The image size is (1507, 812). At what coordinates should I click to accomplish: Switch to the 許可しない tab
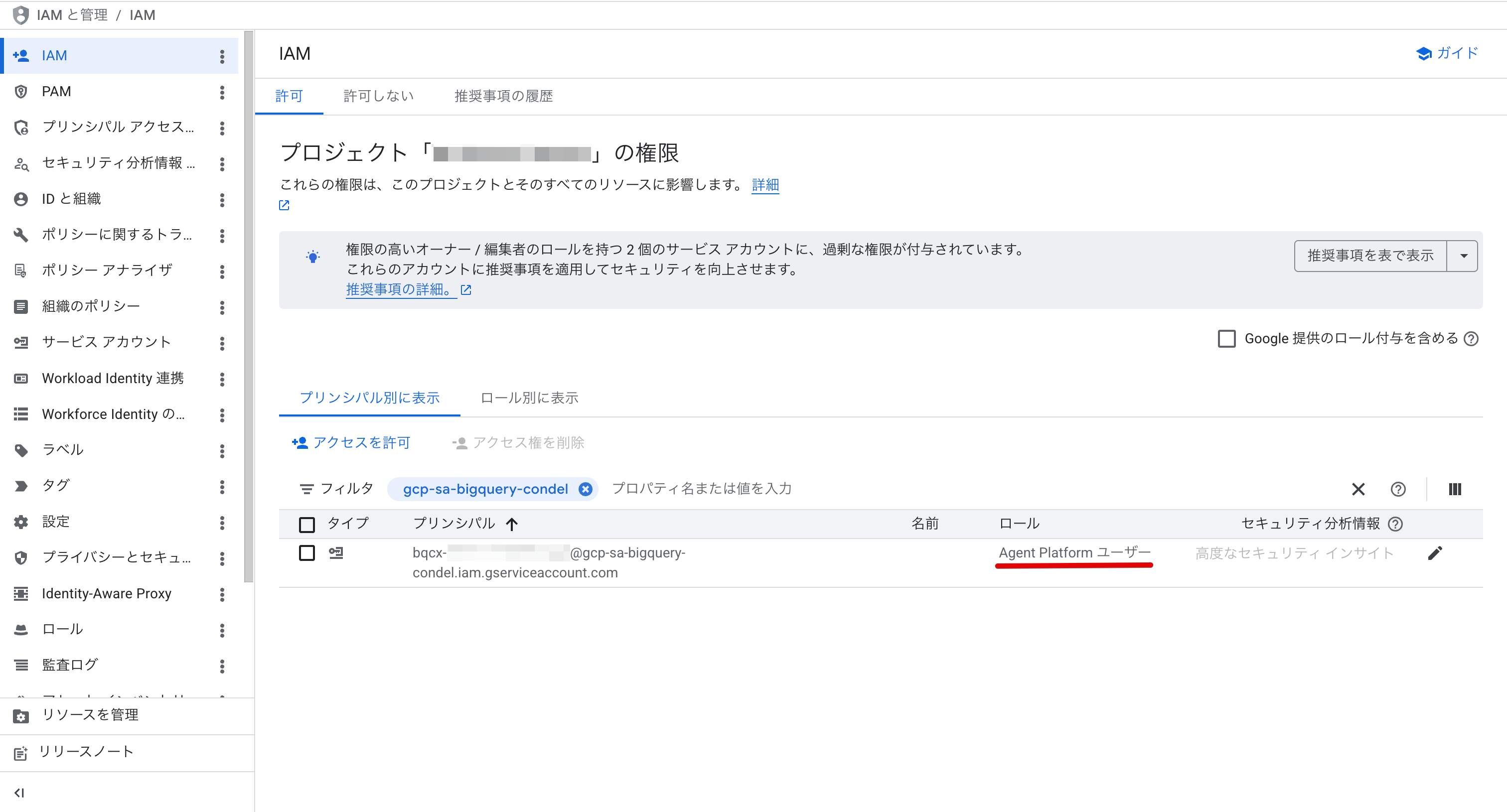point(379,96)
